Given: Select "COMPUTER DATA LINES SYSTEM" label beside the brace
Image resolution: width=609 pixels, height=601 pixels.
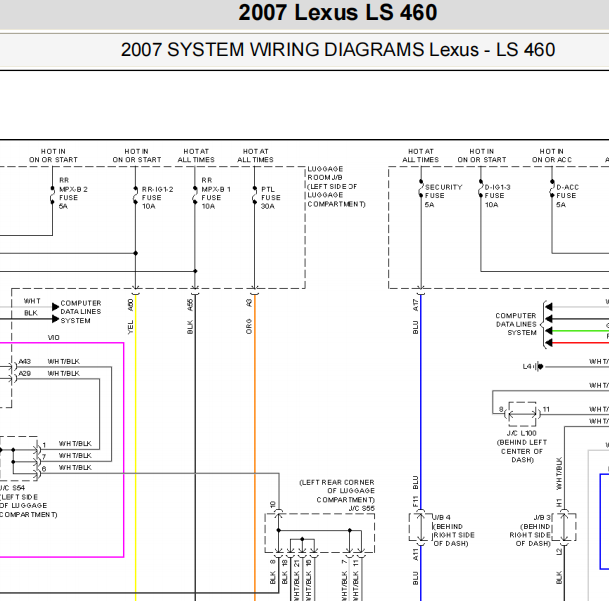Looking at the screenshot, I should (516, 324).
